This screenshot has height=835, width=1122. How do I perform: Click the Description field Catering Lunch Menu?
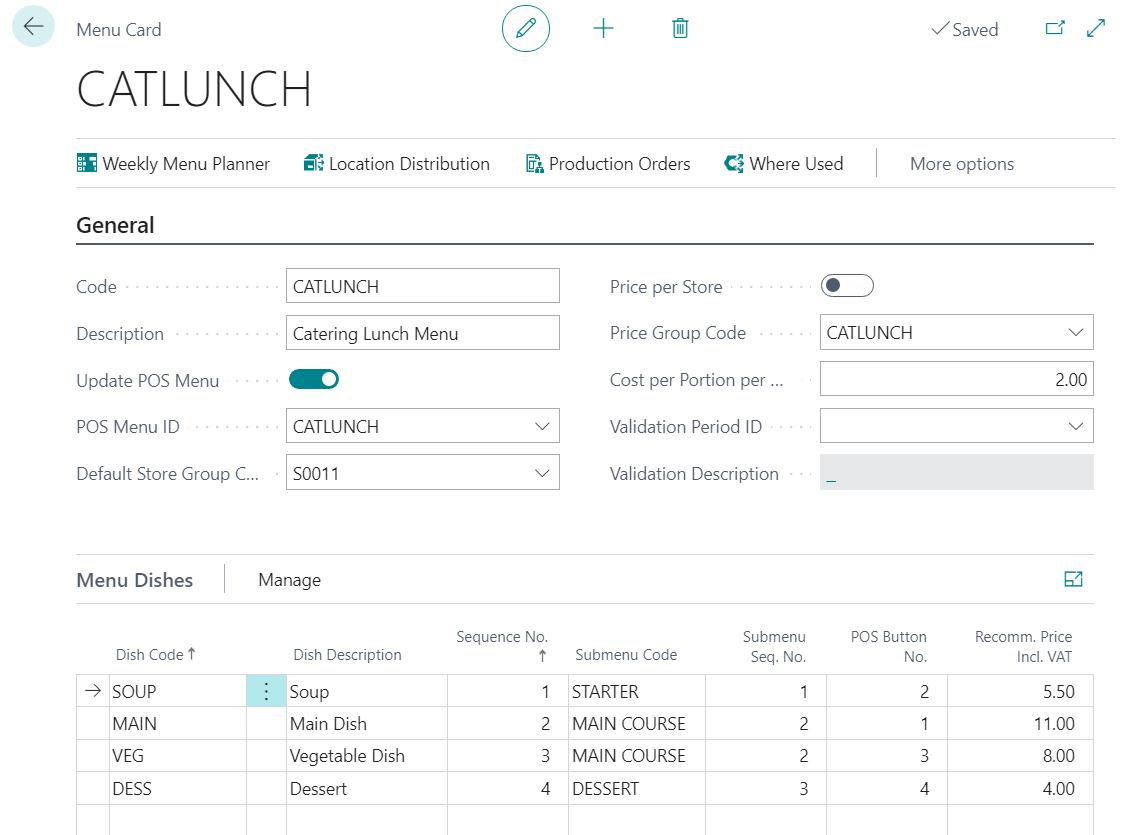[422, 333]
